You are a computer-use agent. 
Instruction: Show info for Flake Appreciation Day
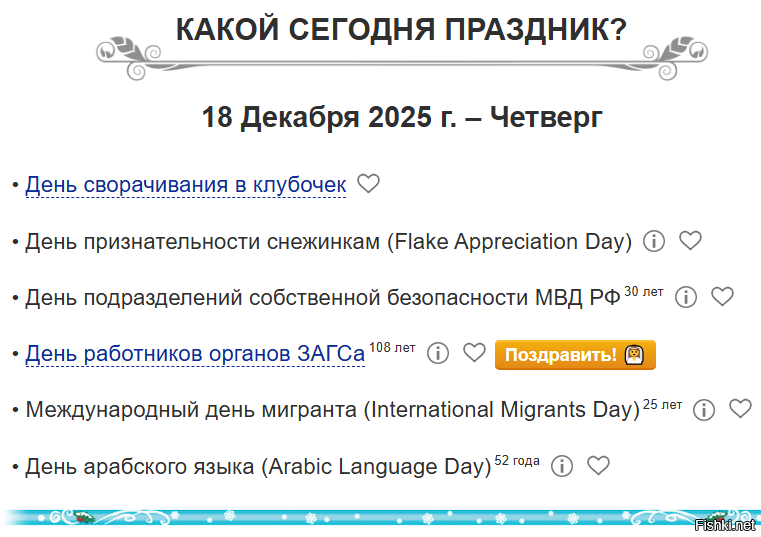654,241
